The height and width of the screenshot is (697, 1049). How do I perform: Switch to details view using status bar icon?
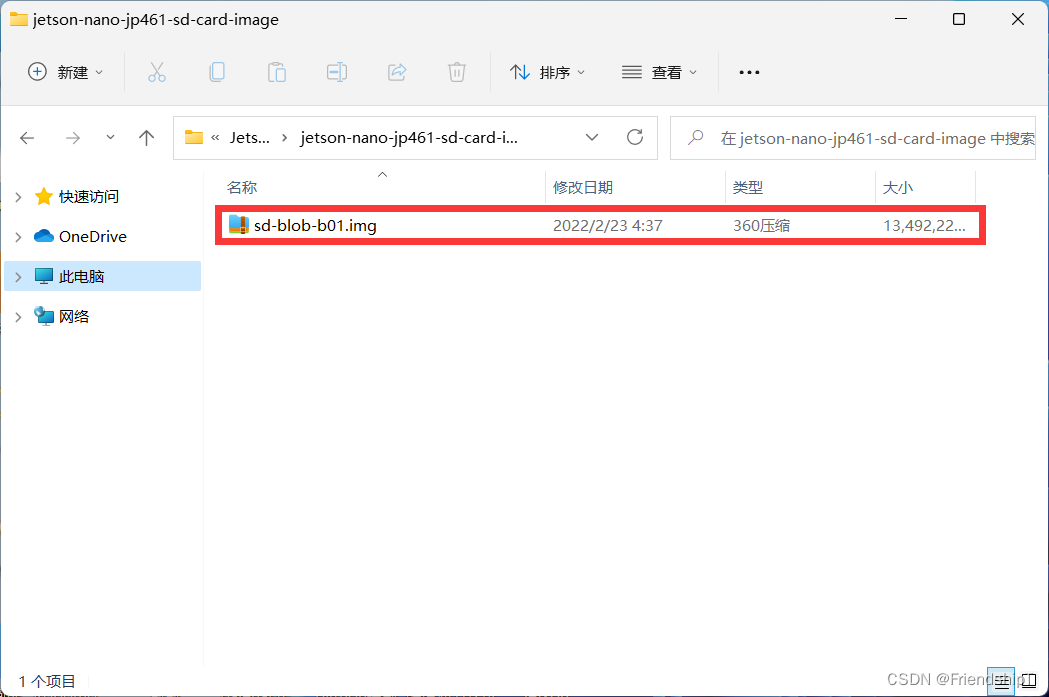(x=1001, y=682)
